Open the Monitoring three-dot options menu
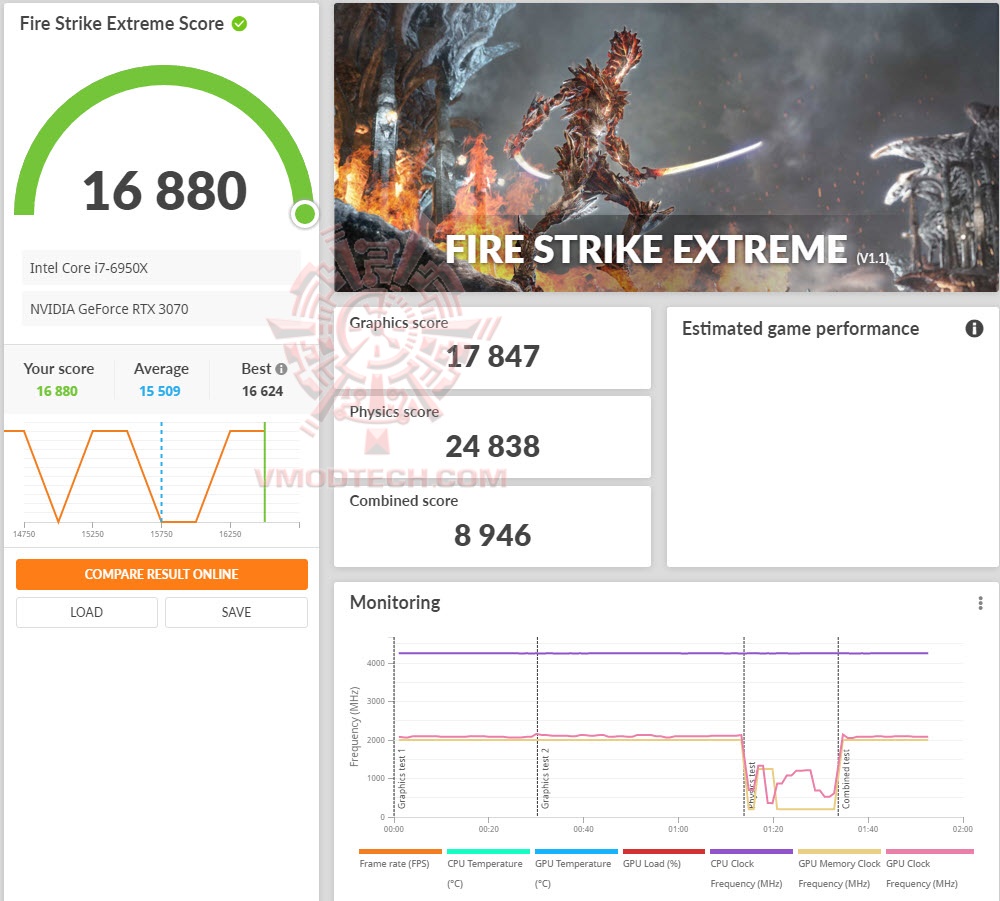 pyautogui.click(x=980, y=603)
